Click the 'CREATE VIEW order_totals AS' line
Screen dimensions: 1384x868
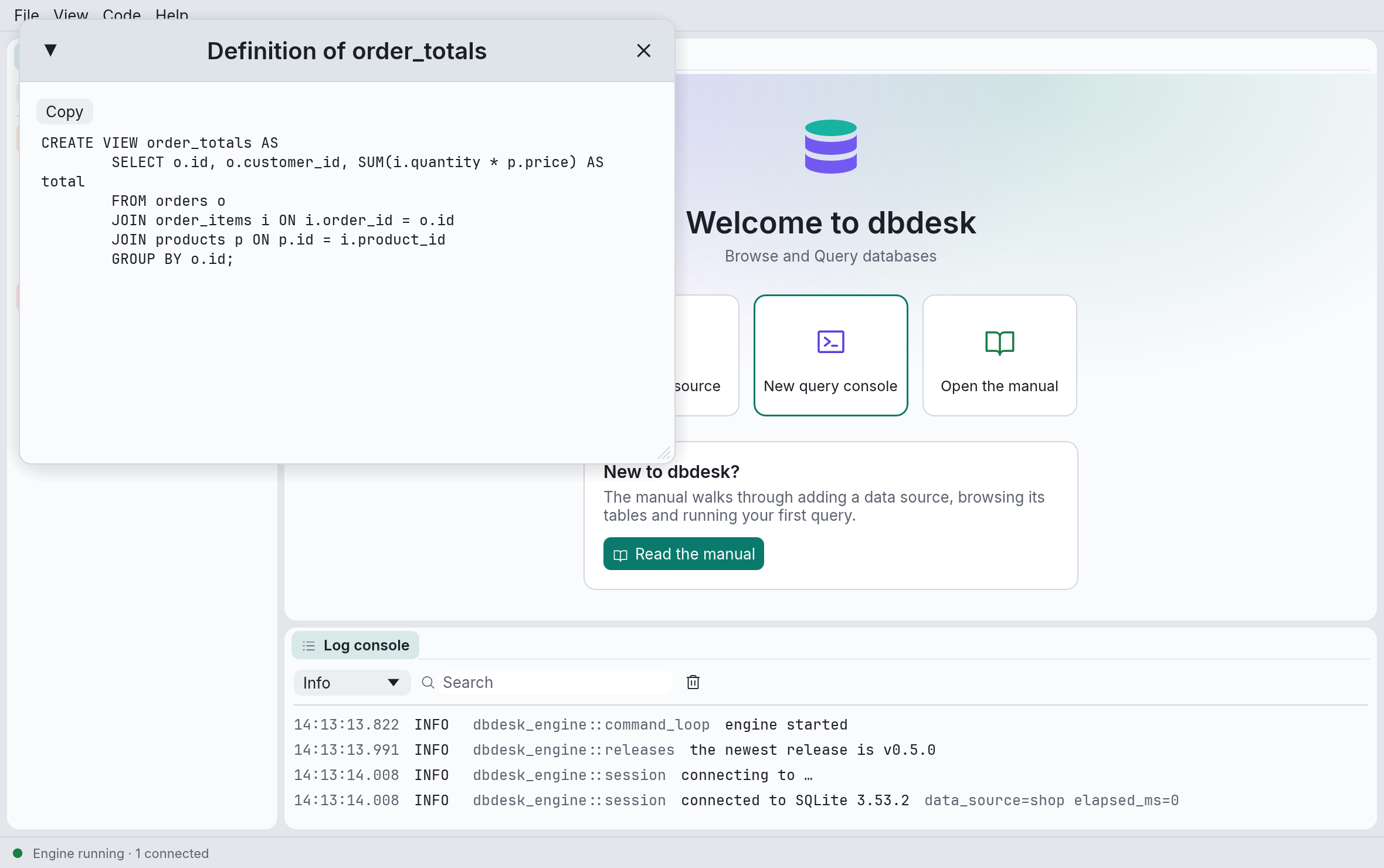pos(160,143)
